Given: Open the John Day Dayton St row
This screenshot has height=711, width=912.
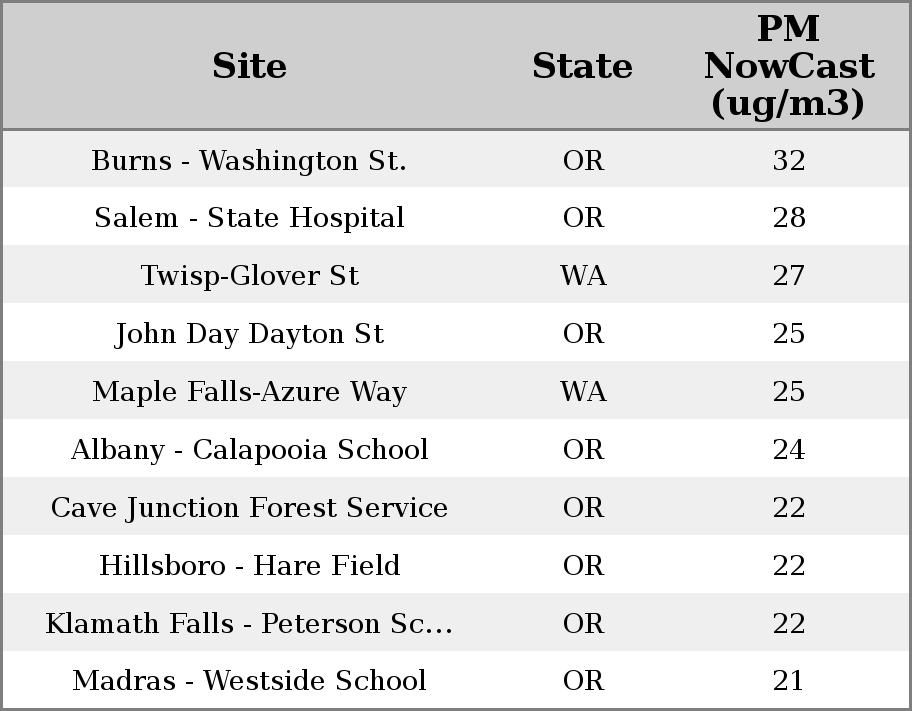Looking at the screenshot, I should click(249, 334).
